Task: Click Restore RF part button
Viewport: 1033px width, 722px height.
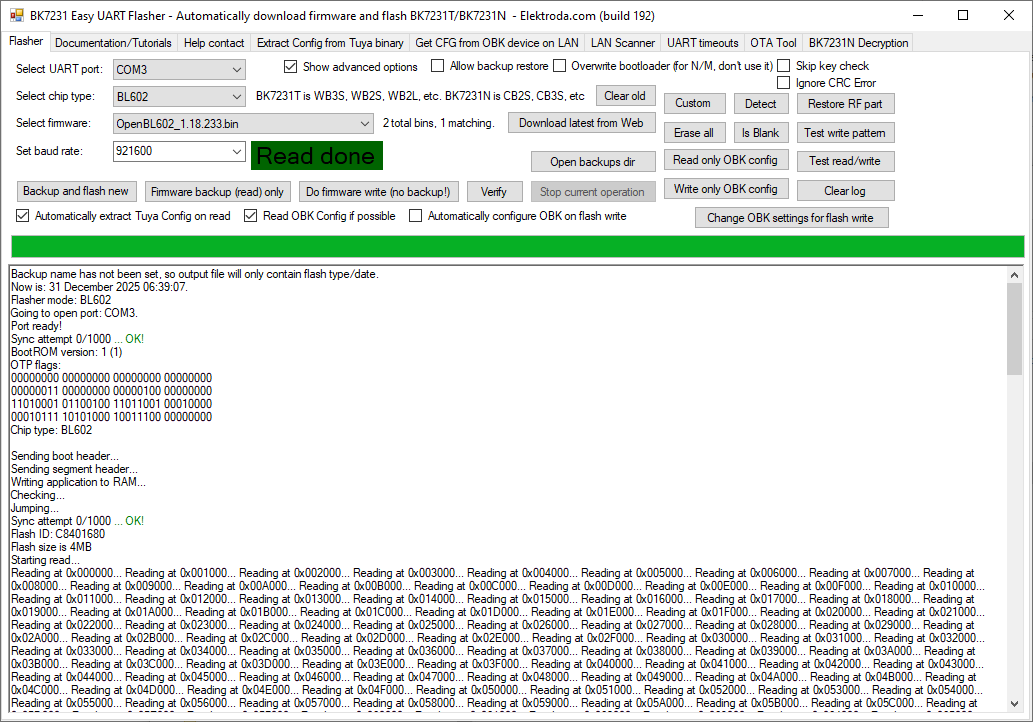Action: [x=845, y=104]
